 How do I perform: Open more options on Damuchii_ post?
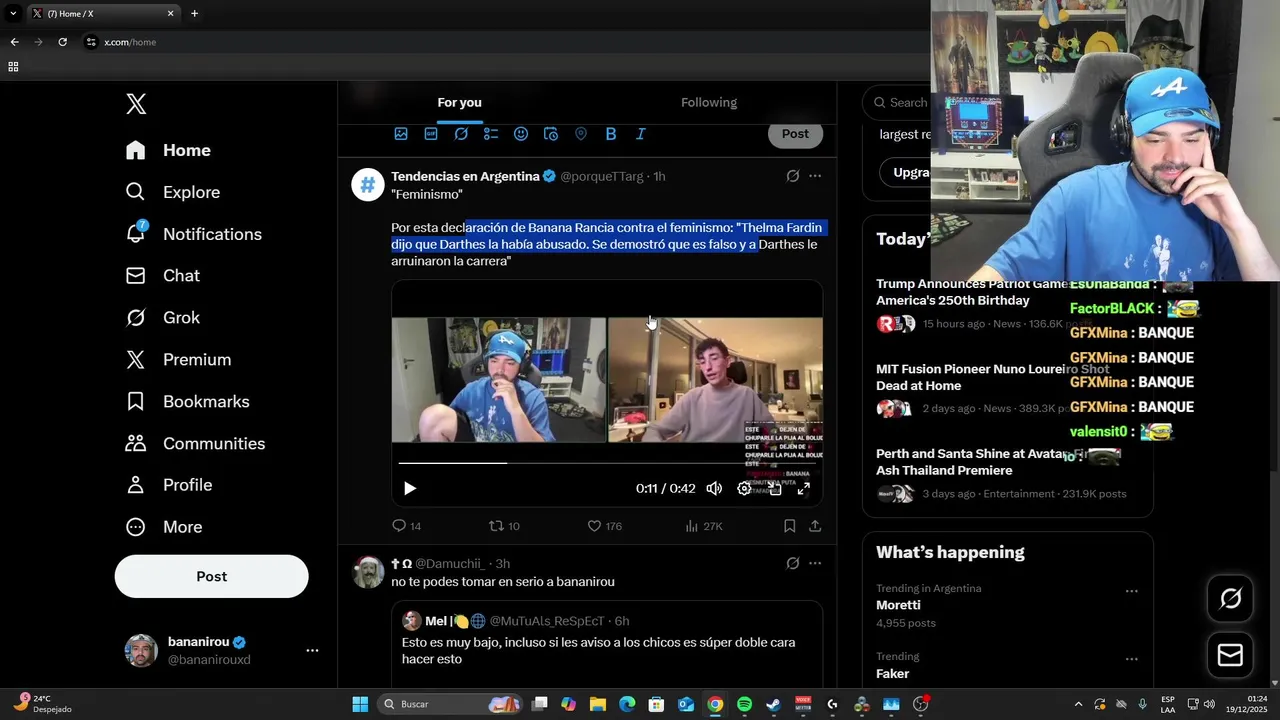click(815, 564)
